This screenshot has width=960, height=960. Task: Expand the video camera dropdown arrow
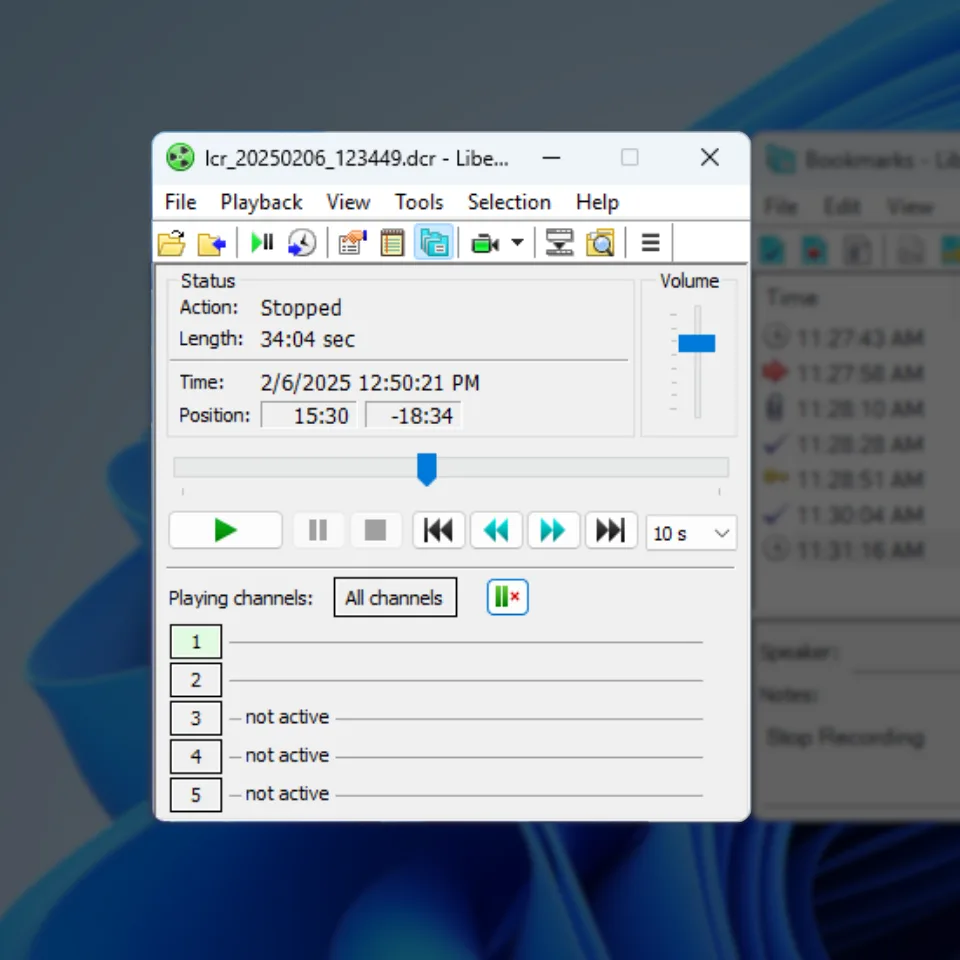click(517, 242)
